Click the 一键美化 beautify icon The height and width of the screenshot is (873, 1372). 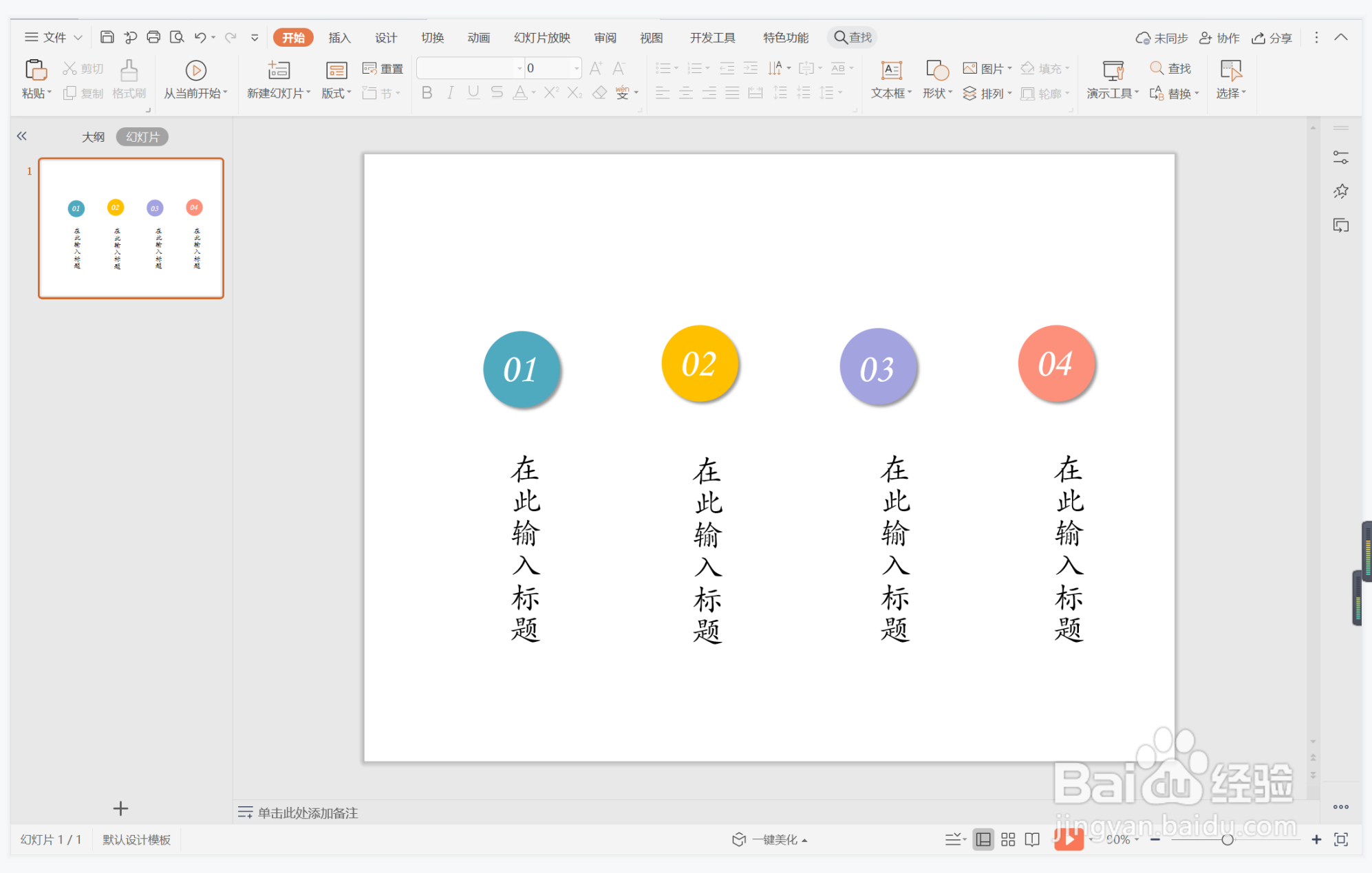pyautogui.click(x=769, y=839)
